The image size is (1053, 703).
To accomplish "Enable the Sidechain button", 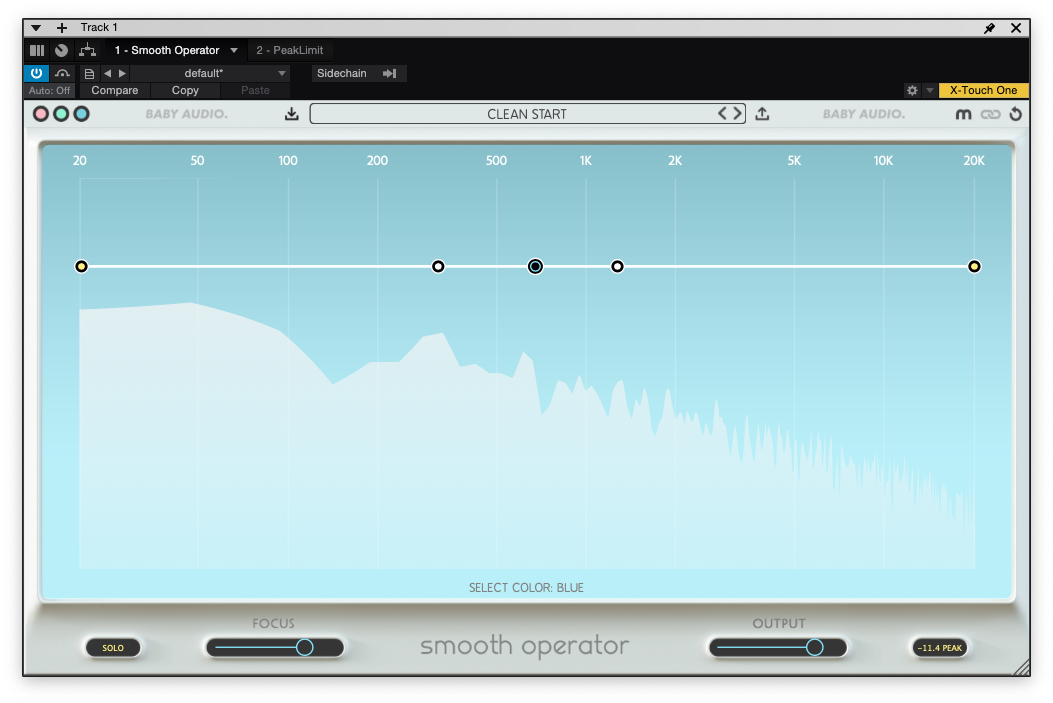I will [x=342, y=73].
